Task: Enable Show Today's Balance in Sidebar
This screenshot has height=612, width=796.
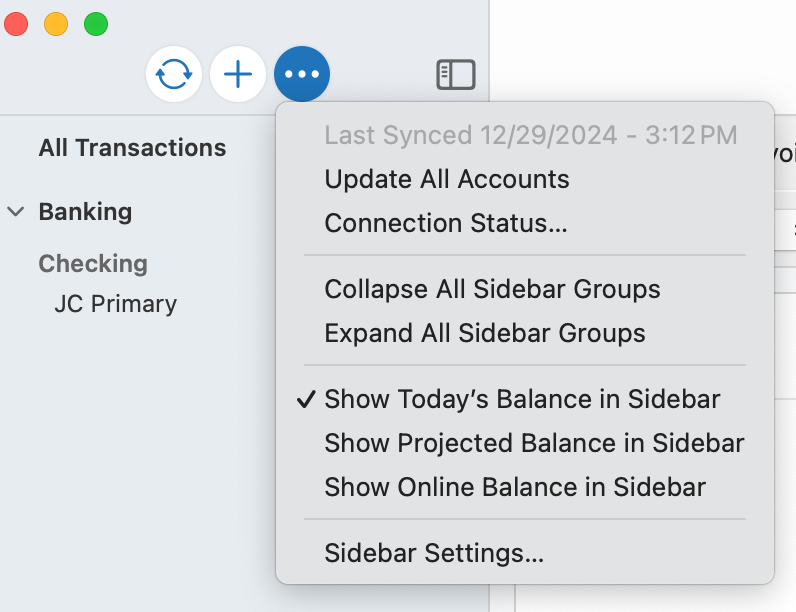Action: point(522,399)
